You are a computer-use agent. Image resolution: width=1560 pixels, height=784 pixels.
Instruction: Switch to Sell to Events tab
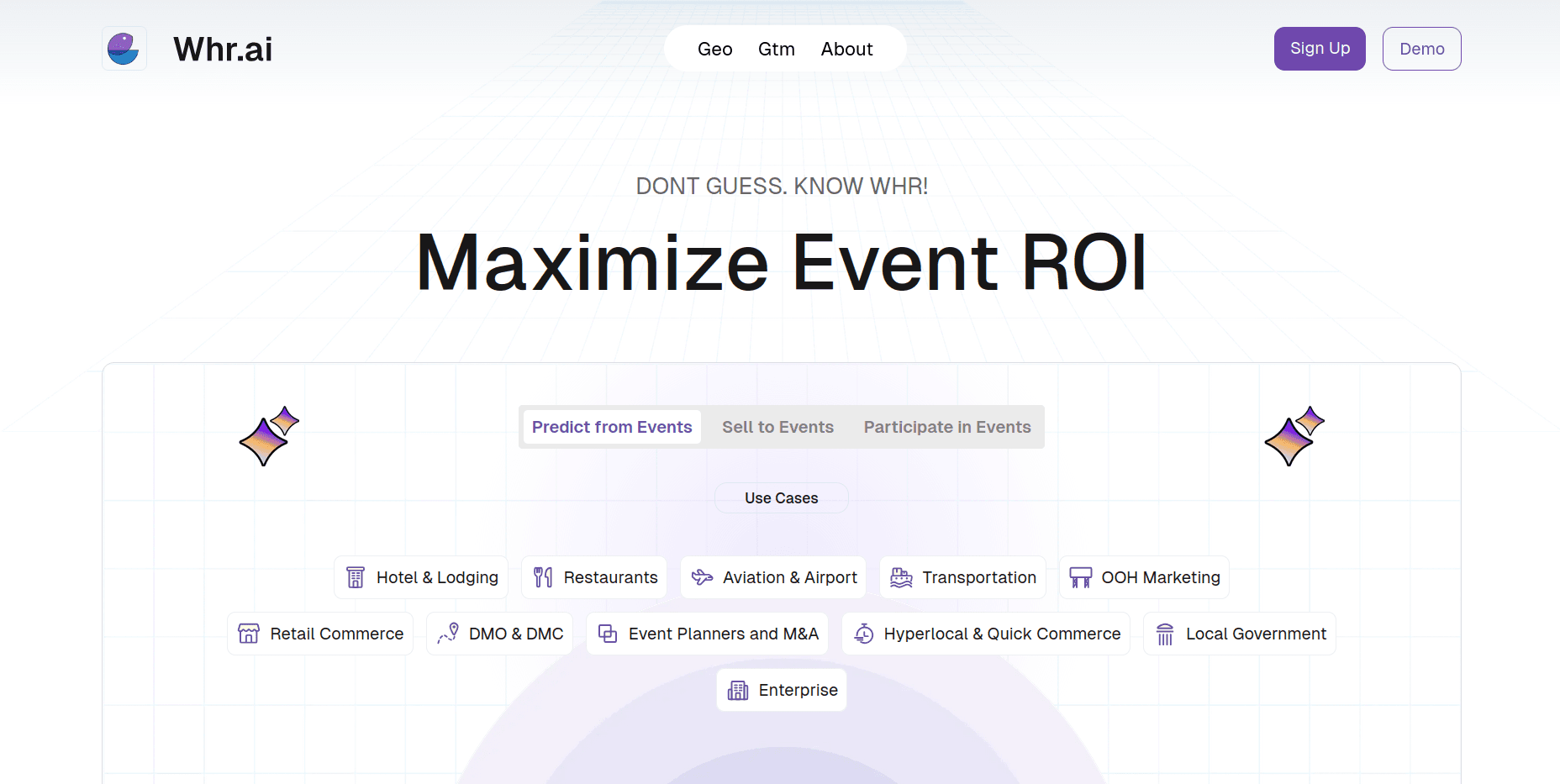point(777,427)
